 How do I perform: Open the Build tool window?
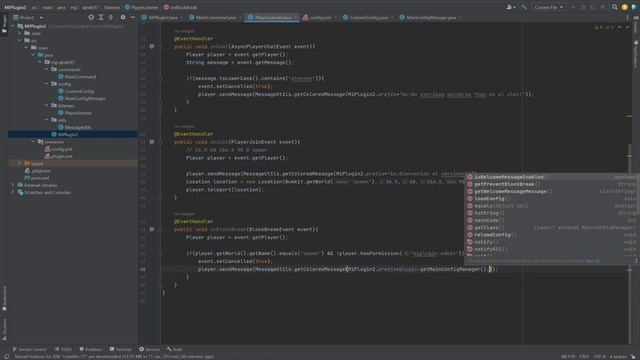click(x=175, y=349)
